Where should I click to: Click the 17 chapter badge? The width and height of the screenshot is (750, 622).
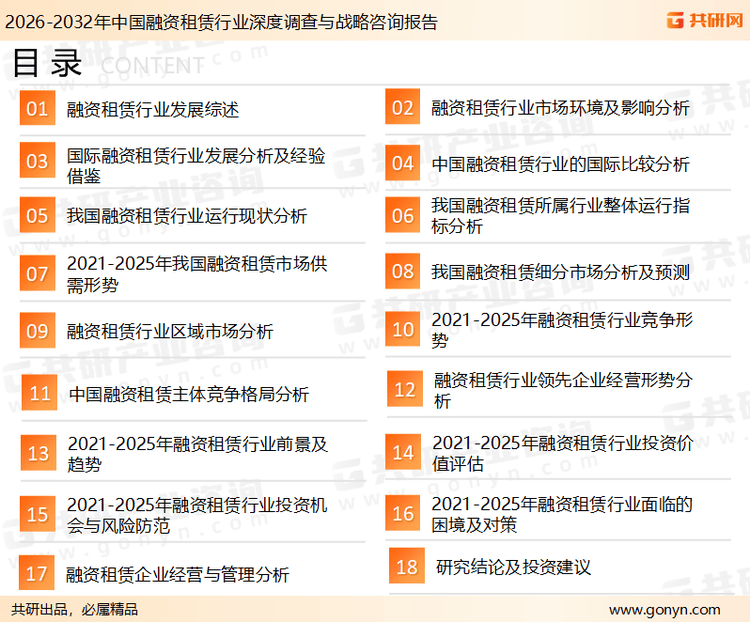point(37,574)
